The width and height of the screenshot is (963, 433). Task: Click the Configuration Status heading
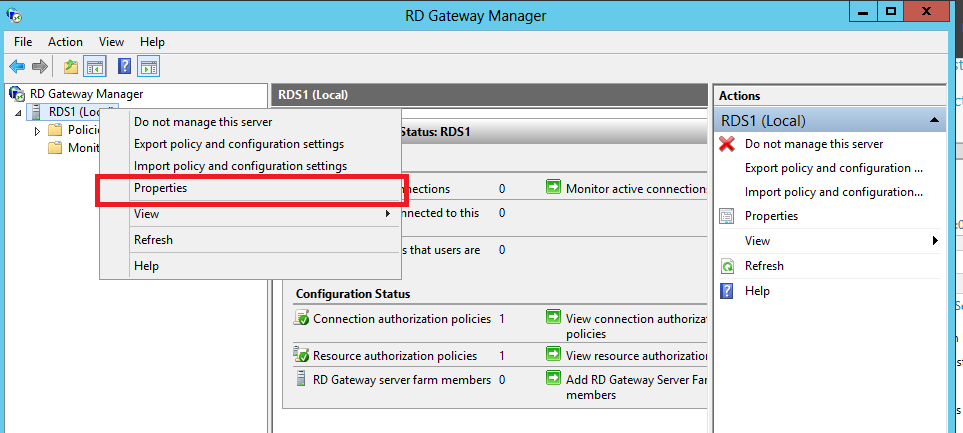pyautogui.click(x=353, y=294)
